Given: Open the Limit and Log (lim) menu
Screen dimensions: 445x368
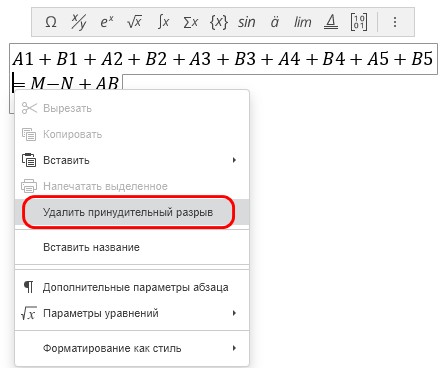Looking at the screenshot, I should 302,22.
